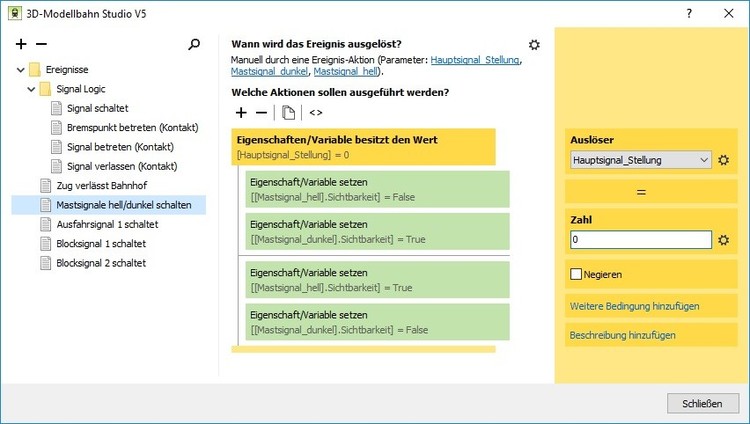Remove the selected event with the tree minus icon

pyautogui.click(x=42, y=44)
